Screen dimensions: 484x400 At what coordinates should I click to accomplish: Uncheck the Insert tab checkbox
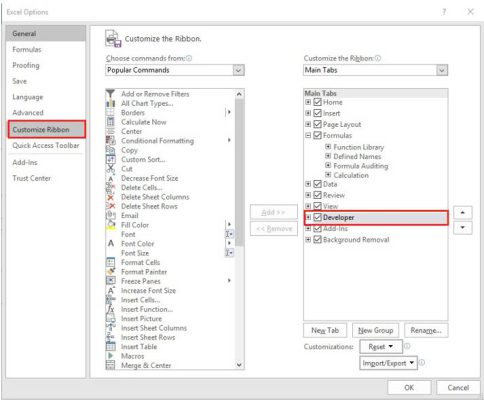(x=317, y=113)
